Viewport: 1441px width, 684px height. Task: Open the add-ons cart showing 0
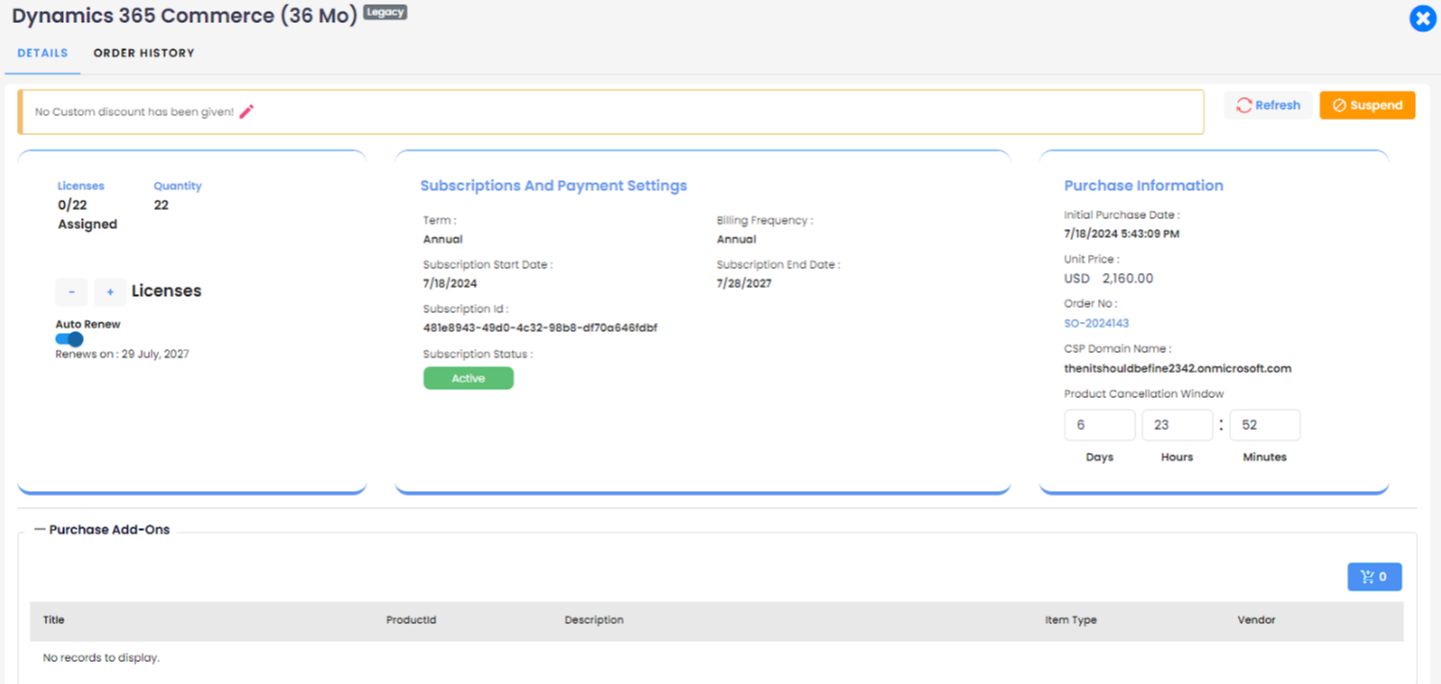click(x=1374, y=576)
